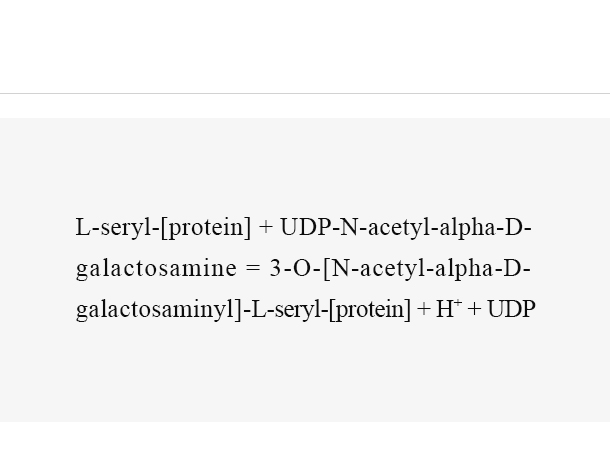Image resolution: width=610 pixels, height=463 pixels.
Task: Click the 3-O- prefix text
Action: click(x=296, y=268)
